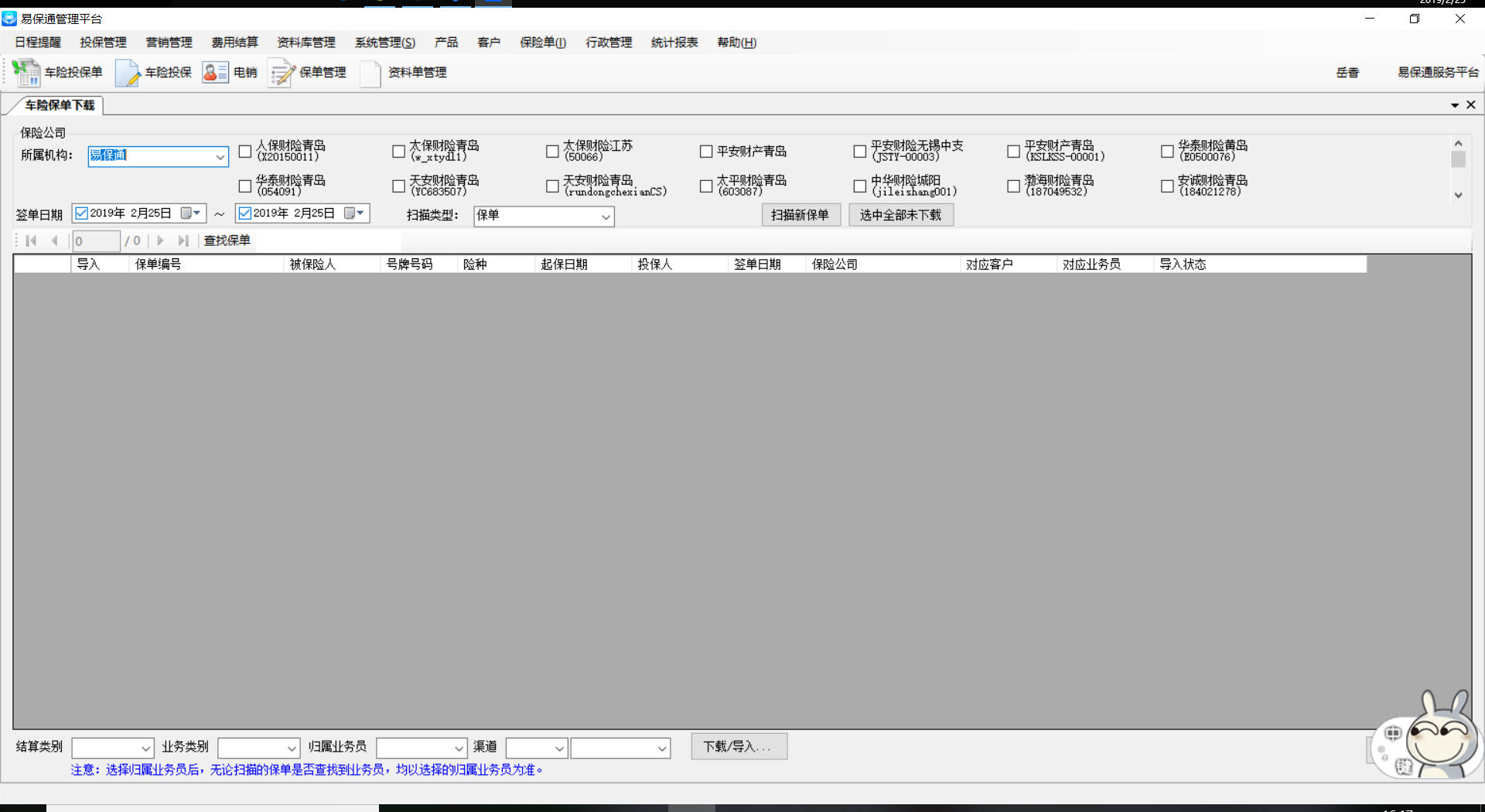This screenshot has width=1485, height=812.
Task: Expand the 业务类别 dropdown
Action: pos(292,748)
